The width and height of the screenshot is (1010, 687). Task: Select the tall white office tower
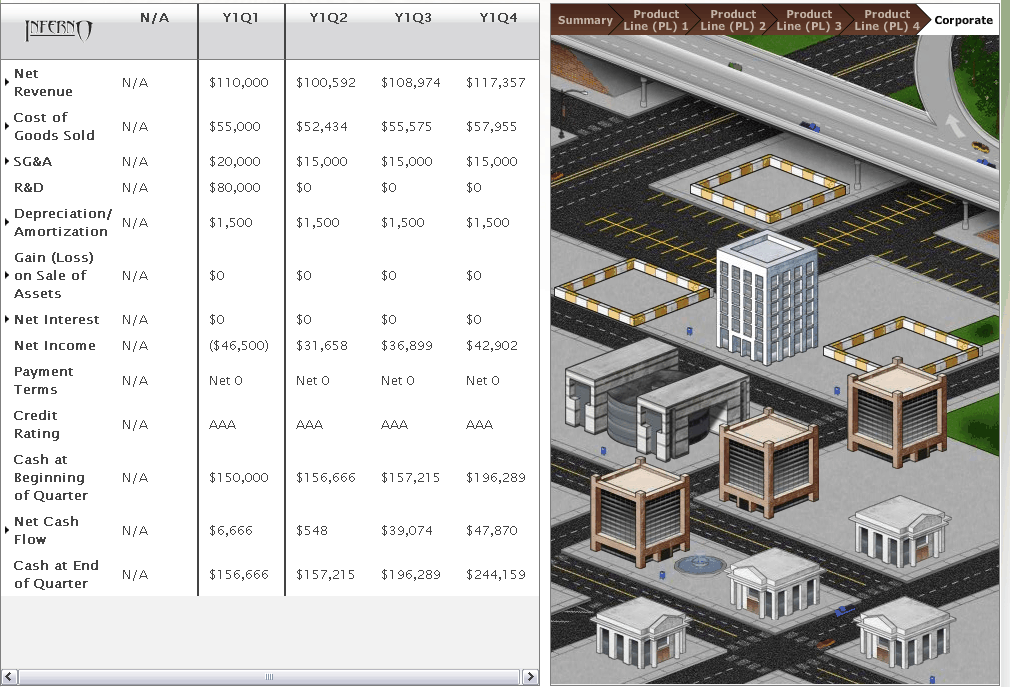tap(767, 297)
